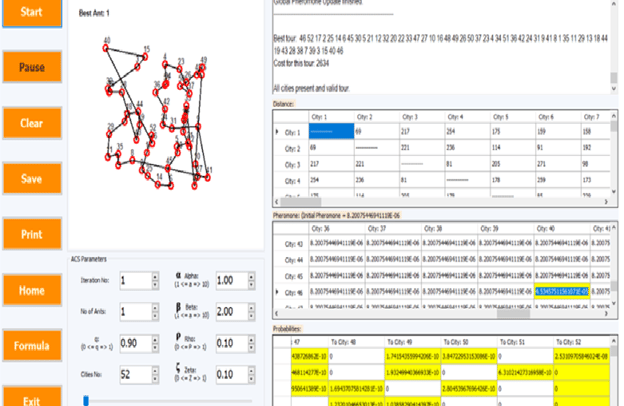
Task: Select Distance table column header City: 4
Action: (467, 117)
